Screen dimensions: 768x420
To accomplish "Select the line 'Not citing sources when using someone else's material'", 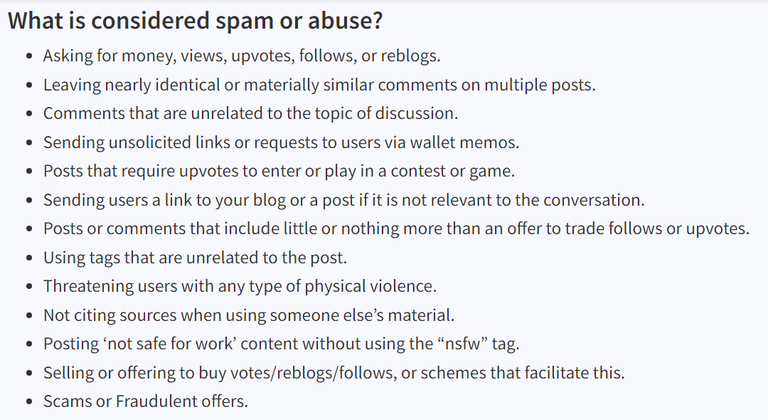I will (x=249, y=315).
